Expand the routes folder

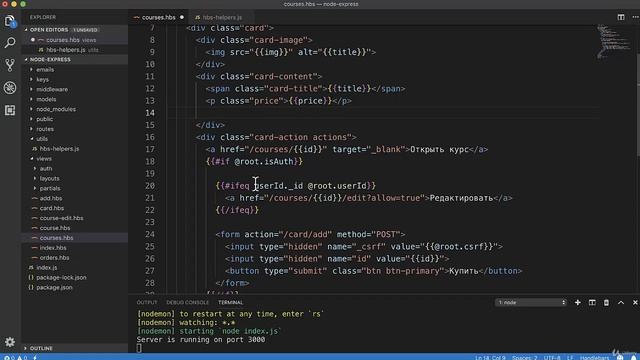(x=45, y=129)
